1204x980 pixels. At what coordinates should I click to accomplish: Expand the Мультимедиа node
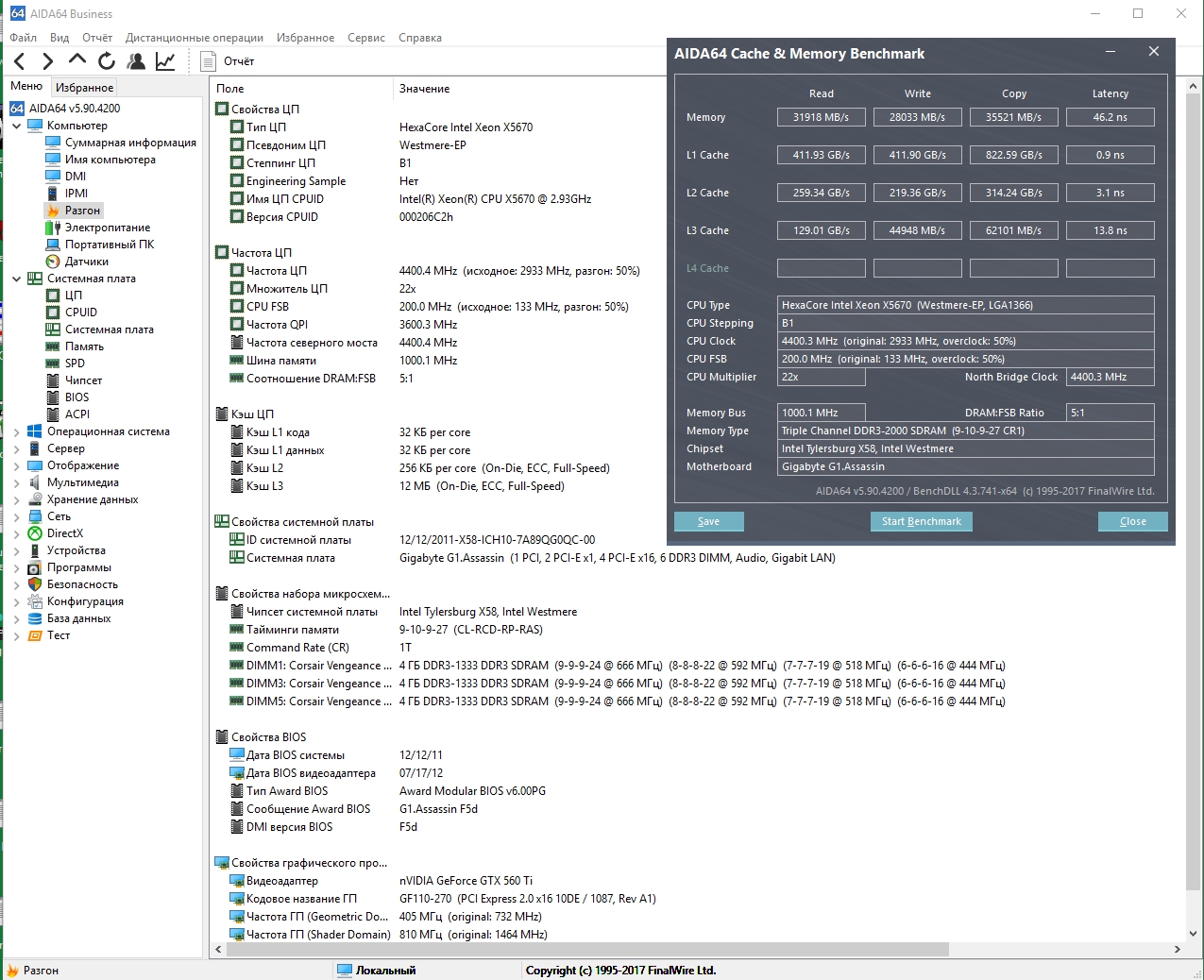[x=17, y=482]
